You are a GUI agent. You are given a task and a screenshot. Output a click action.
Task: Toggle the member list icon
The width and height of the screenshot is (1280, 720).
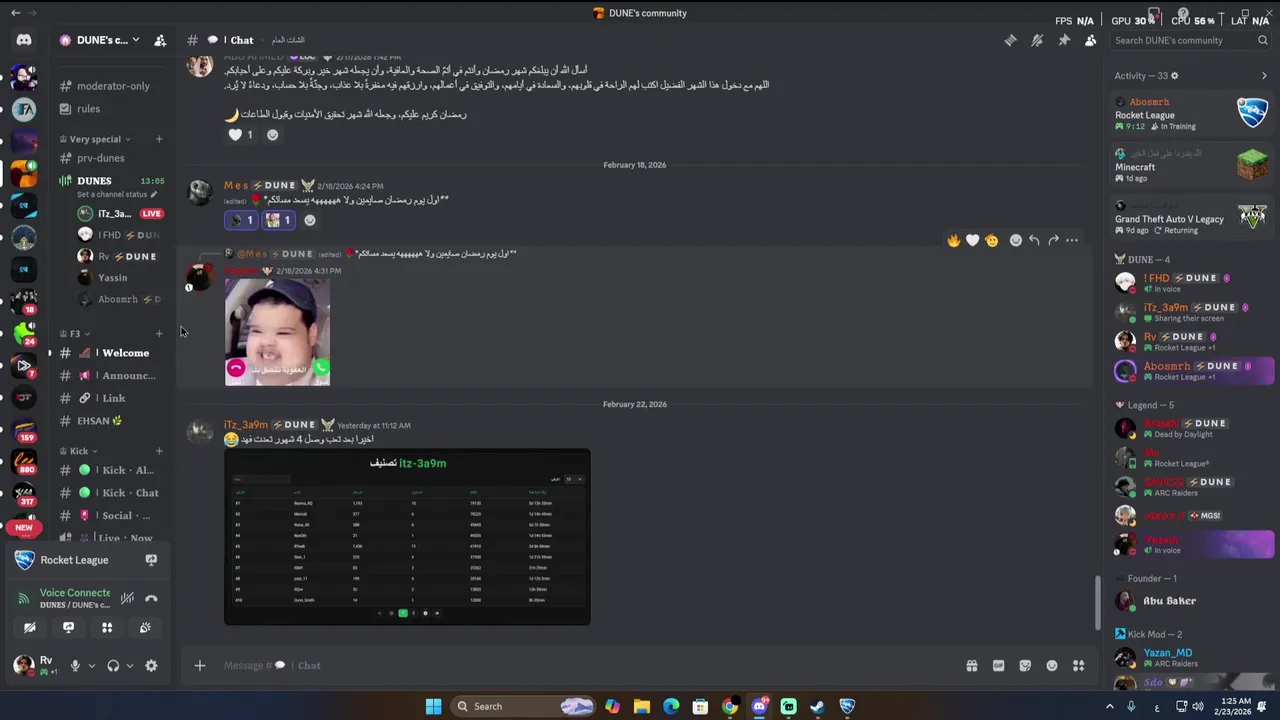click(x=1090, y=40)
